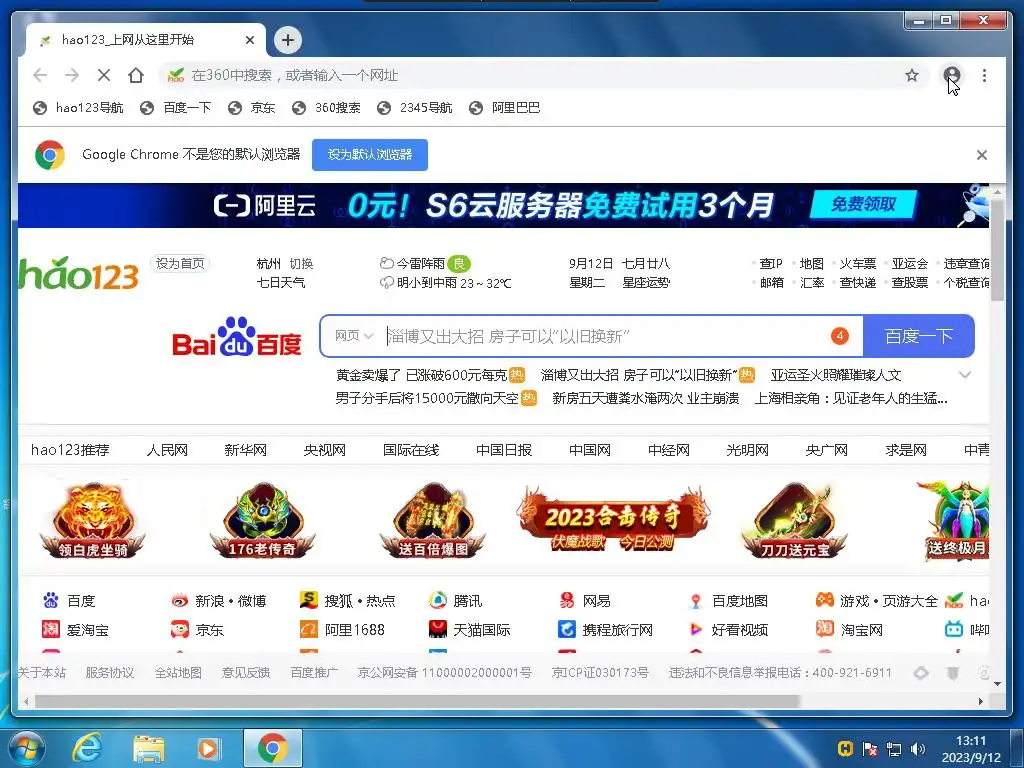
Task: Open Chrome profile avatar menu
Action: pyautogui.click(x=952, y=75)
